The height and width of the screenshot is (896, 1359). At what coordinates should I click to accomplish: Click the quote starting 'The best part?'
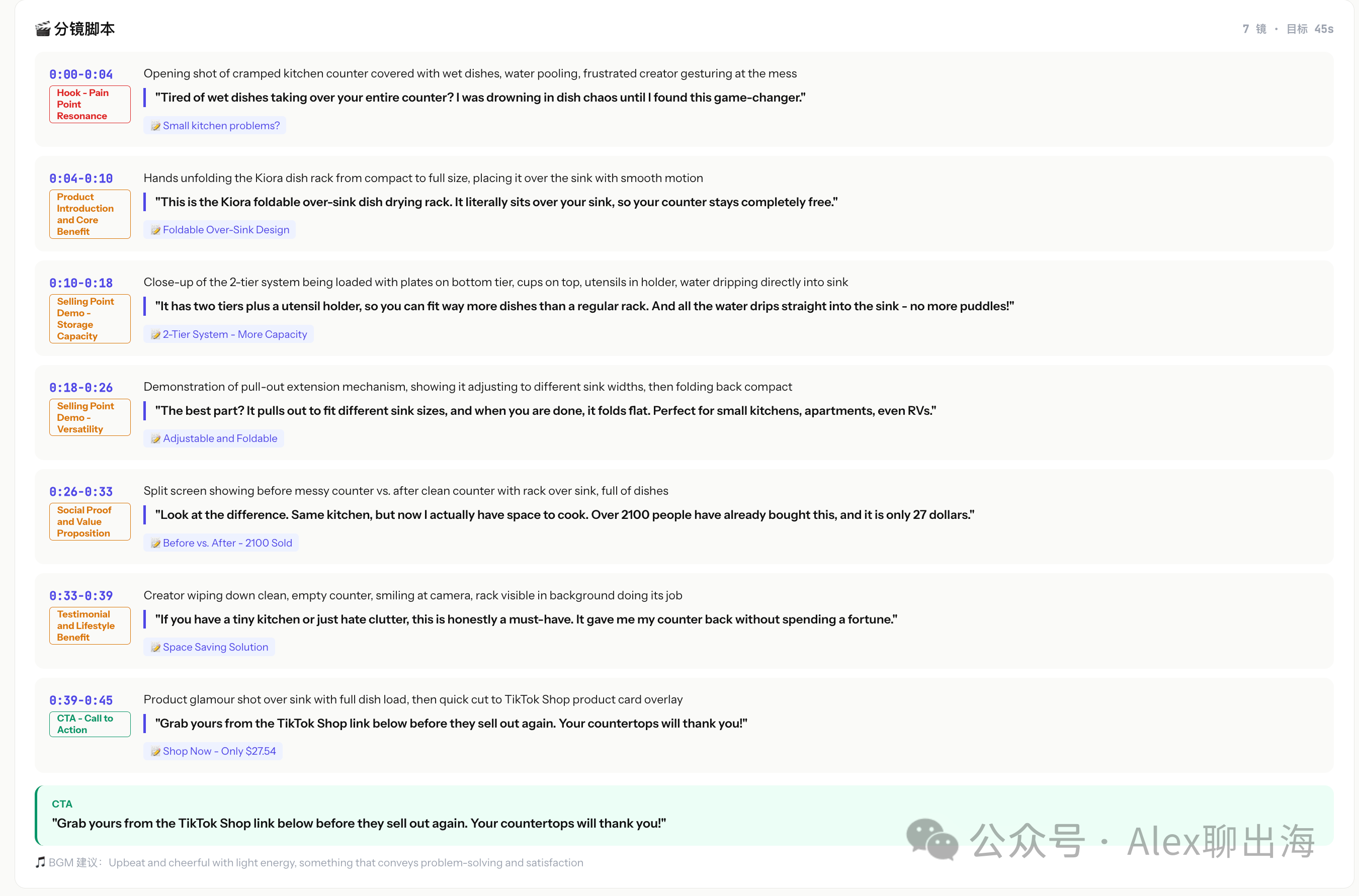point(546,410)
